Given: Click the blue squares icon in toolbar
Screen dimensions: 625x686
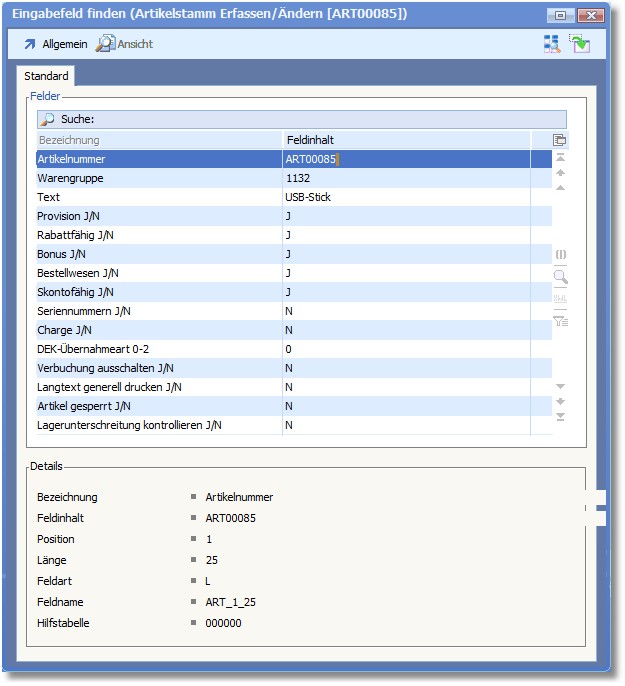Looking at the screenshot, I should [552, 43].
